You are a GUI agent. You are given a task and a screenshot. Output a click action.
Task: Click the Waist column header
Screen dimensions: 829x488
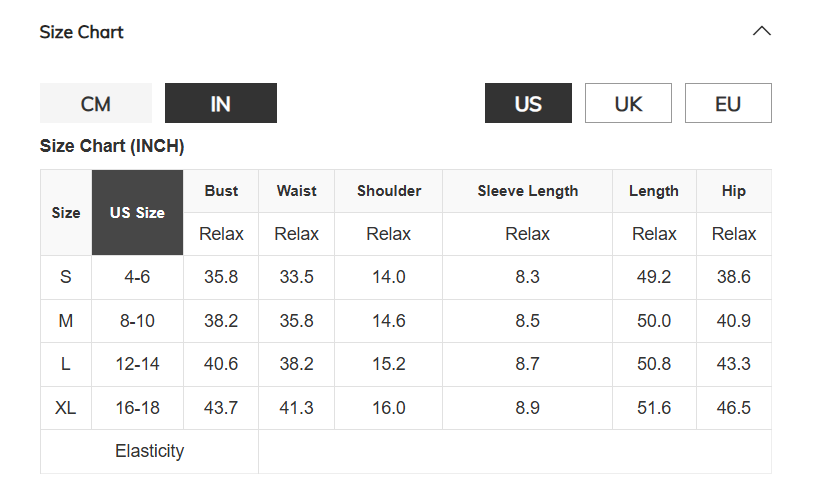coord(297,191)
